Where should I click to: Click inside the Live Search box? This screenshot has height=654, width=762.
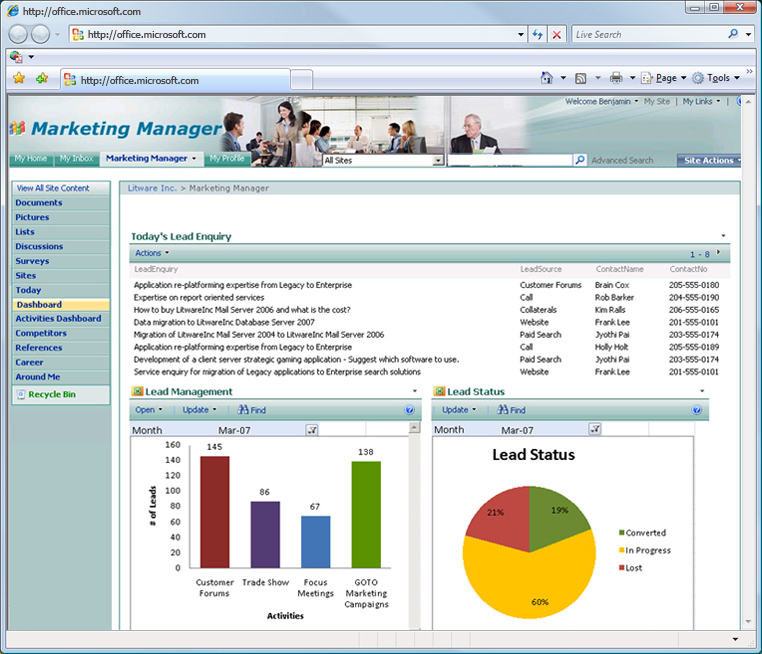[x=648, y=34]
